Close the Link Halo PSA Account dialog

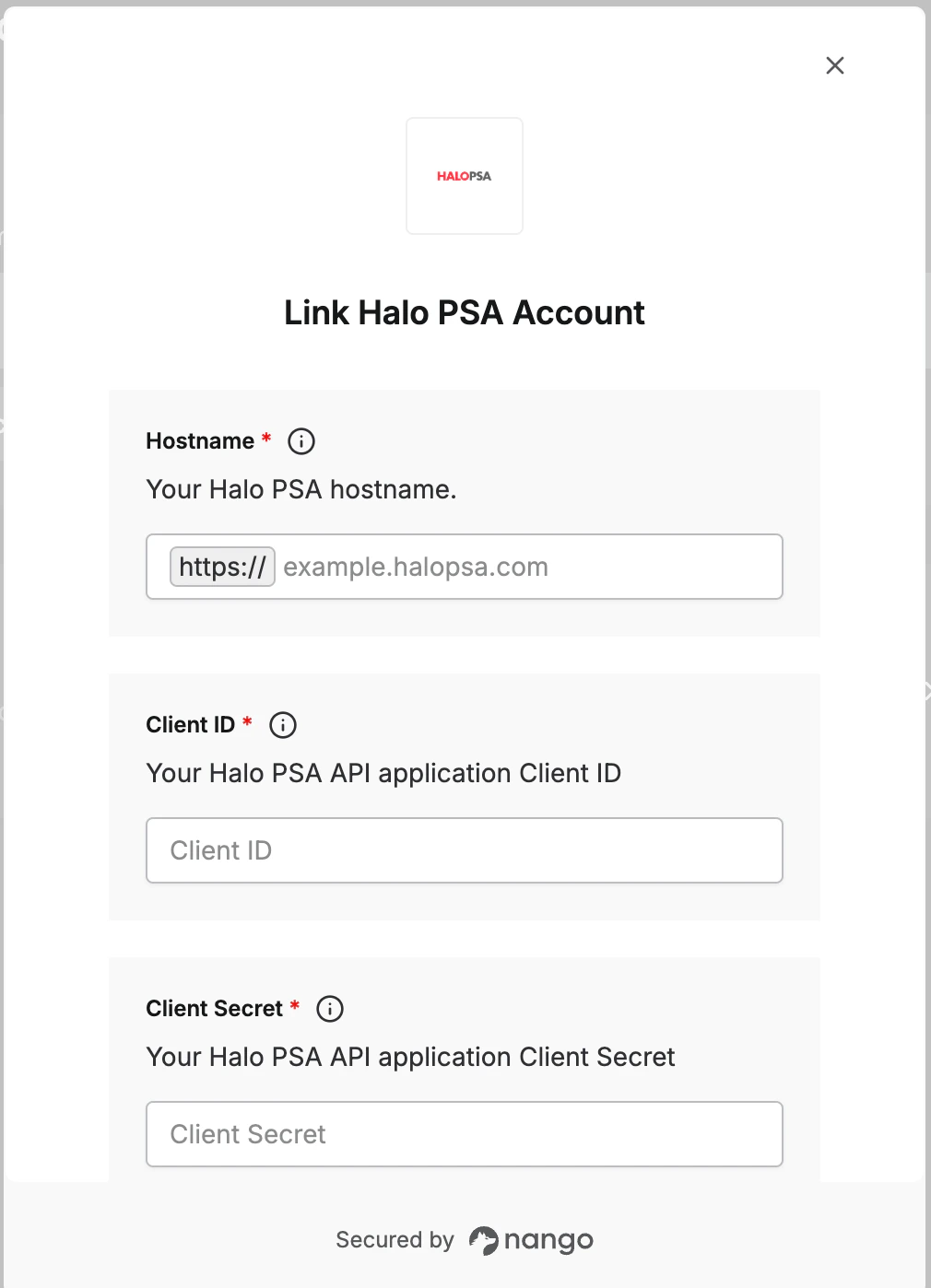pyautogui.click(x=835, y=65)
